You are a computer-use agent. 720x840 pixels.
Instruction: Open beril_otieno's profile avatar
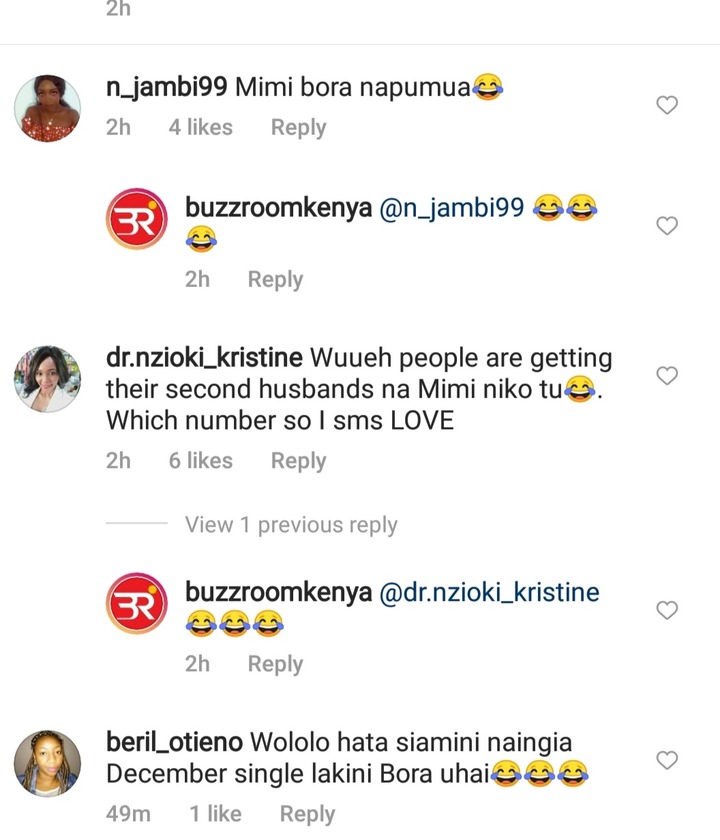coord(47,763)
